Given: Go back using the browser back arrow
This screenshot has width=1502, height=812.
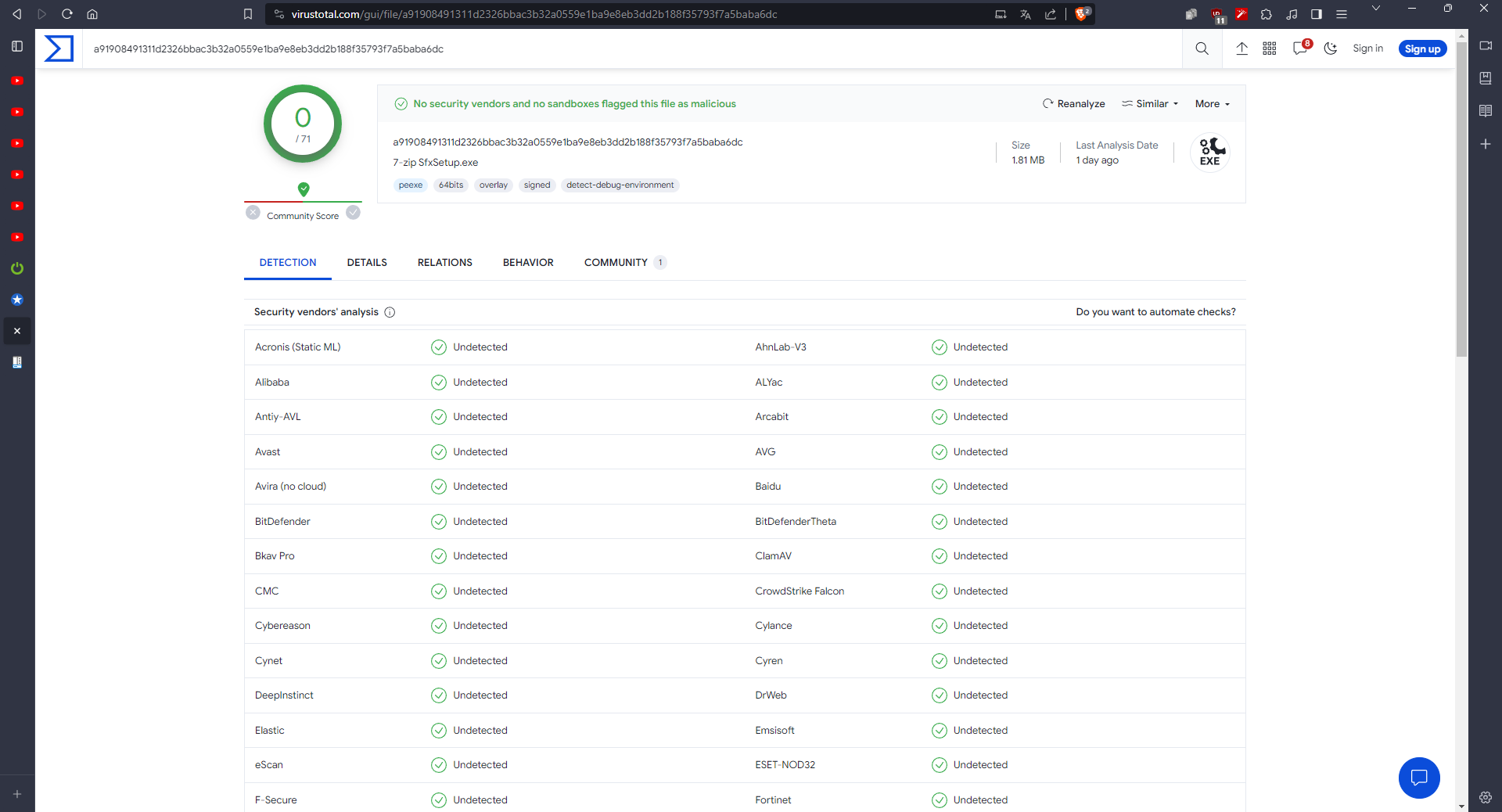Looking at the screenshot, I should (16, 14).
